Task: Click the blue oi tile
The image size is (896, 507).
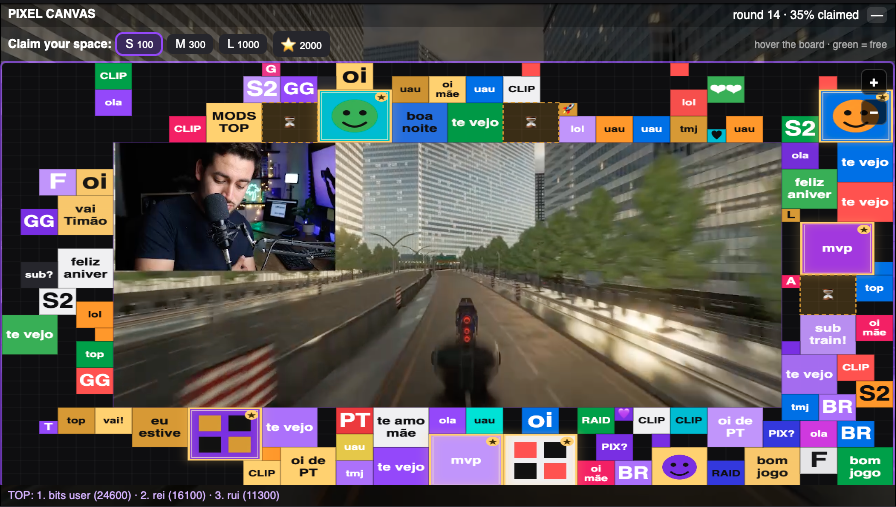Action: (x=540, y=421)
